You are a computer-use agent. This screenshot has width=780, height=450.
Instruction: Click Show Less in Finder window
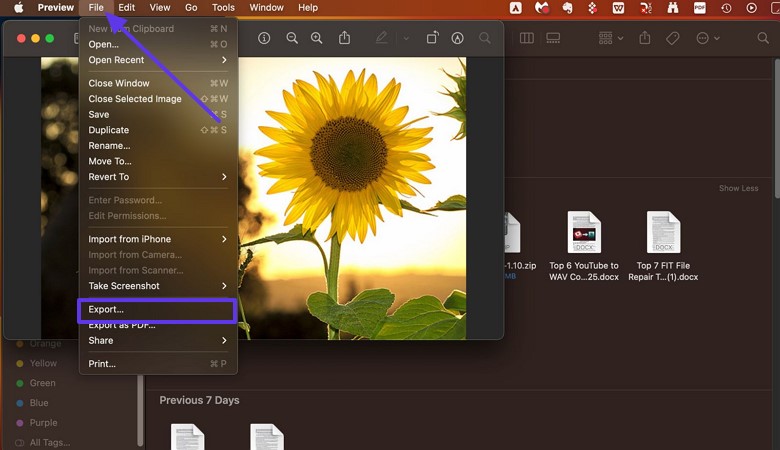(738, 188)
